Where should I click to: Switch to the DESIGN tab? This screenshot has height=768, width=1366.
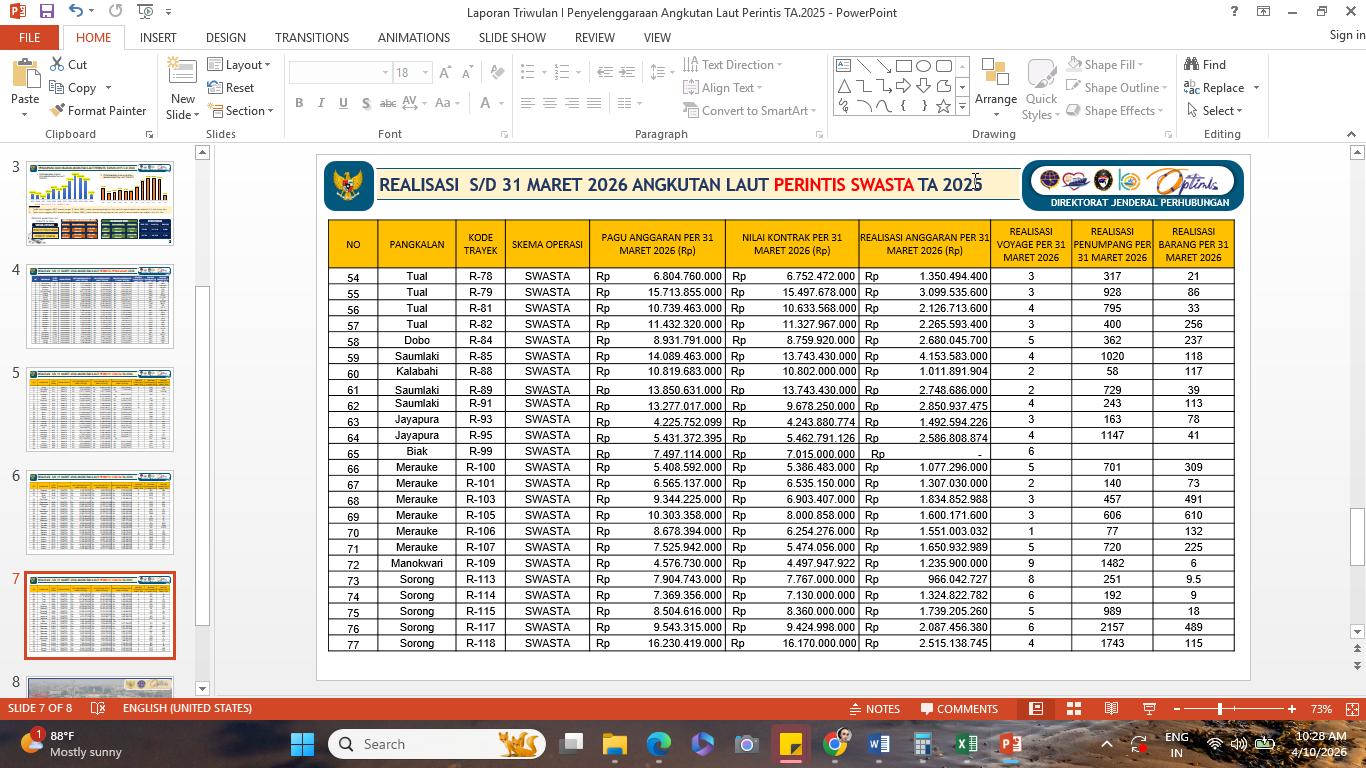click(x=226, y=37)
